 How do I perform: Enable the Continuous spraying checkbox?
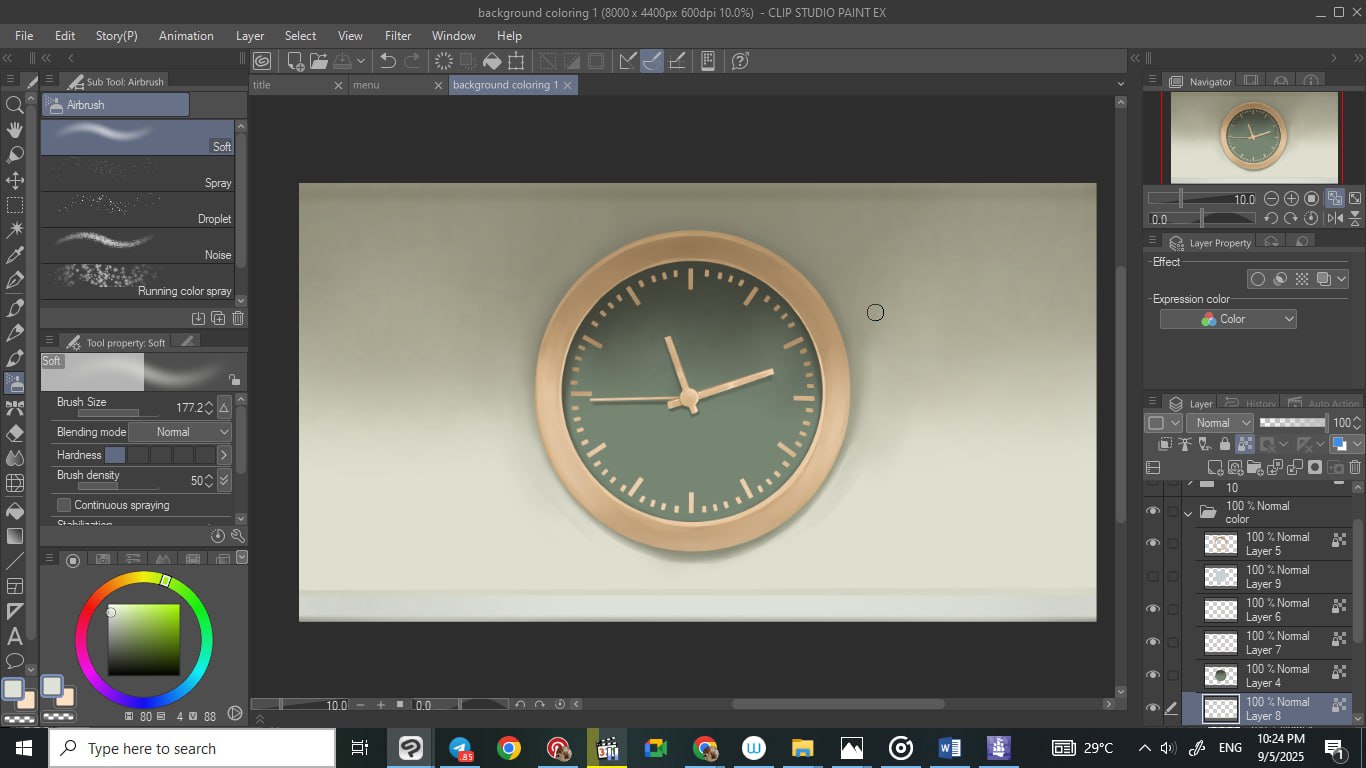pos(64,505)
